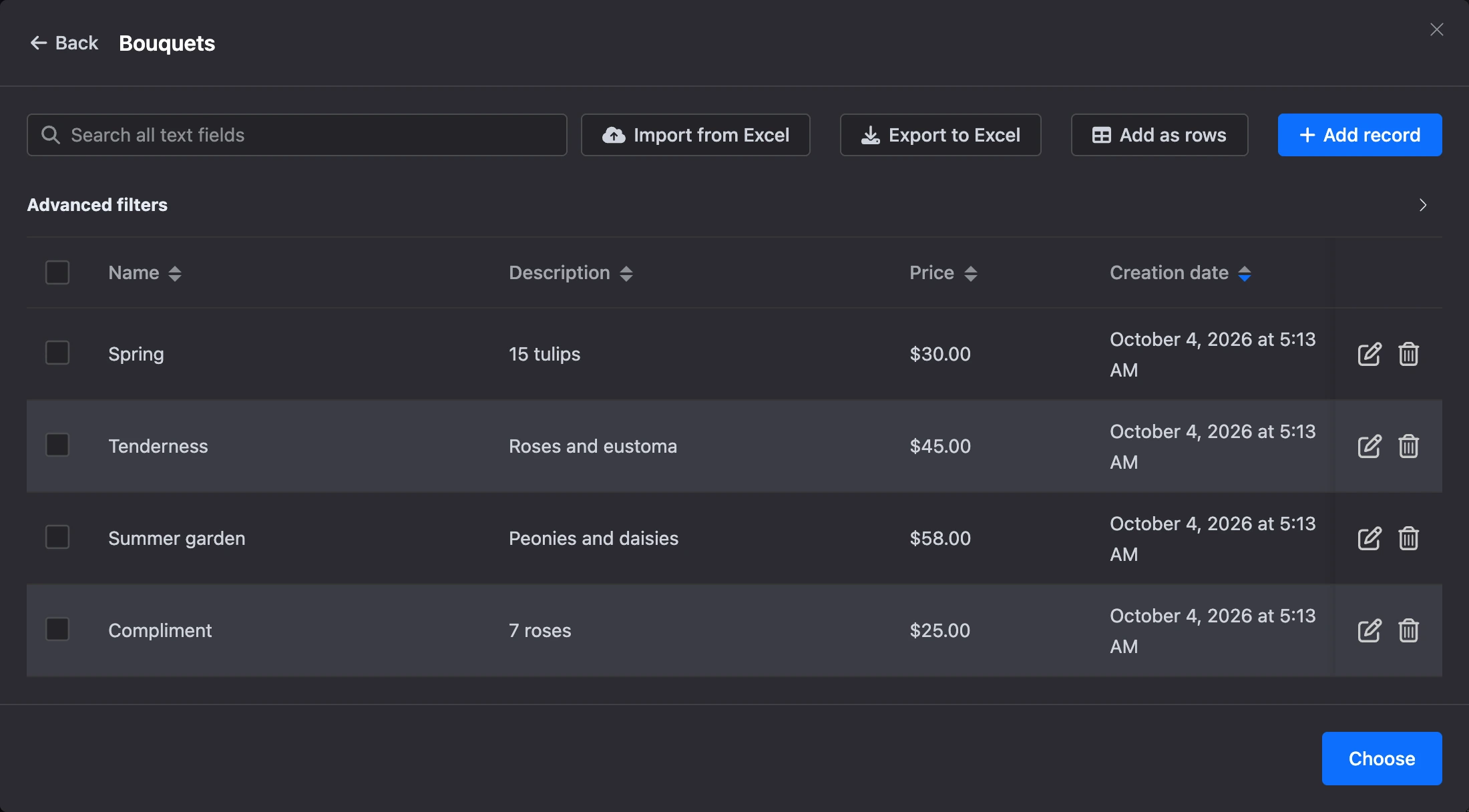Click Export to Excel button
This screenshot has height=812, width=1469.
tap(941, 135)
